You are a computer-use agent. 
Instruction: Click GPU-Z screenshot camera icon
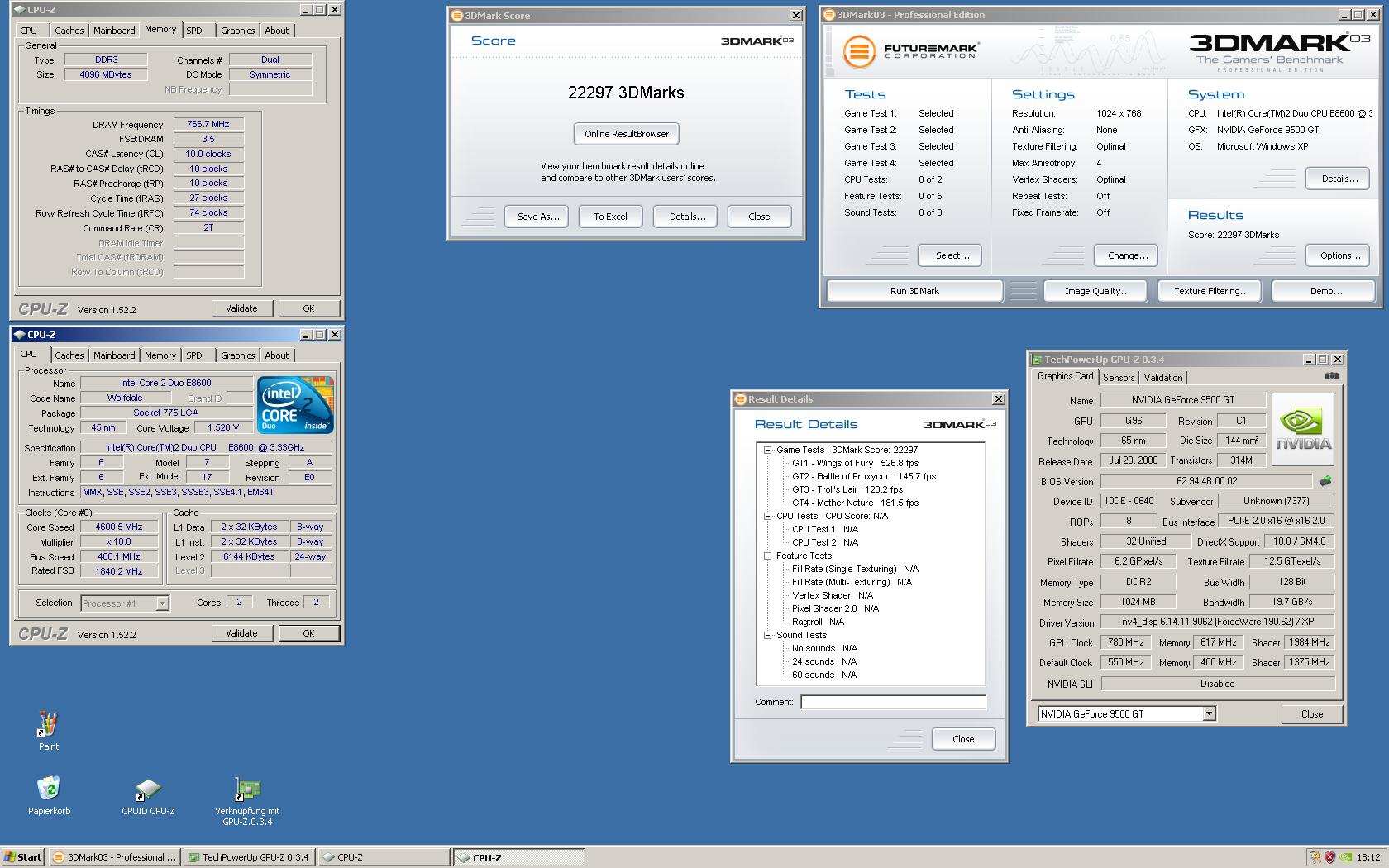(x=1331, y=376)
